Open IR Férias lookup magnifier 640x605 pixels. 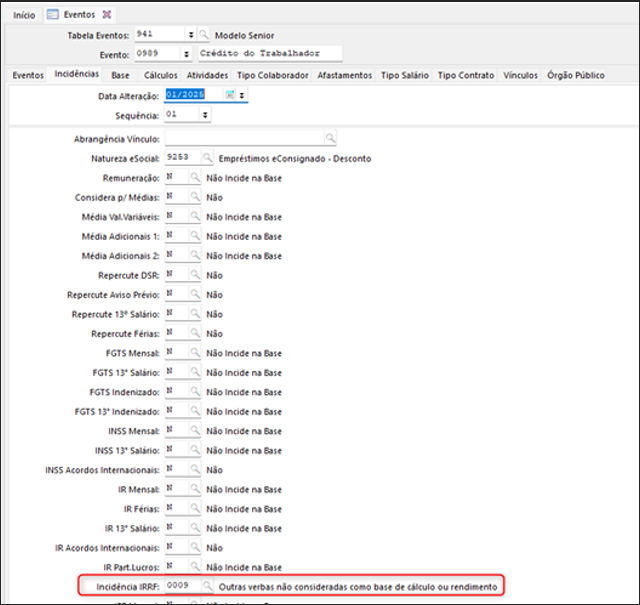[195, 508]
